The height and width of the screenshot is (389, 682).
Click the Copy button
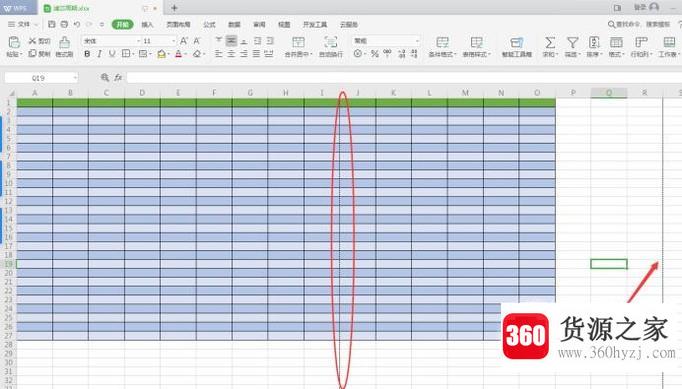(40, 54)
